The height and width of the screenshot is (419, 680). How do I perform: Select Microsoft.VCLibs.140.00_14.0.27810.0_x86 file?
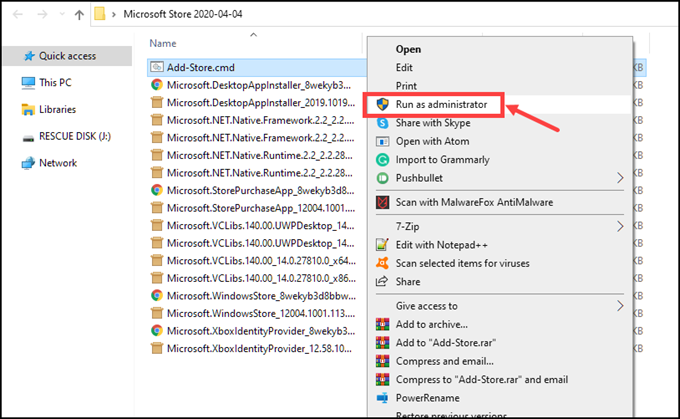[261, 278]
